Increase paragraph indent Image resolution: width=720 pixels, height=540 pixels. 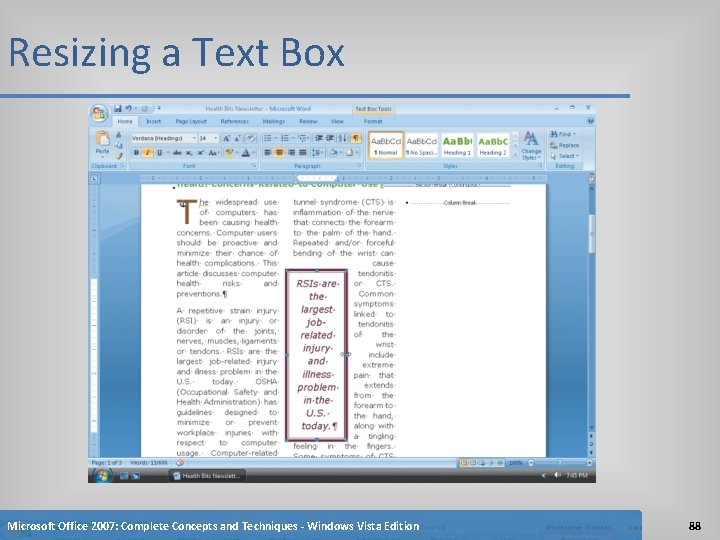click(x=330, y=138)
